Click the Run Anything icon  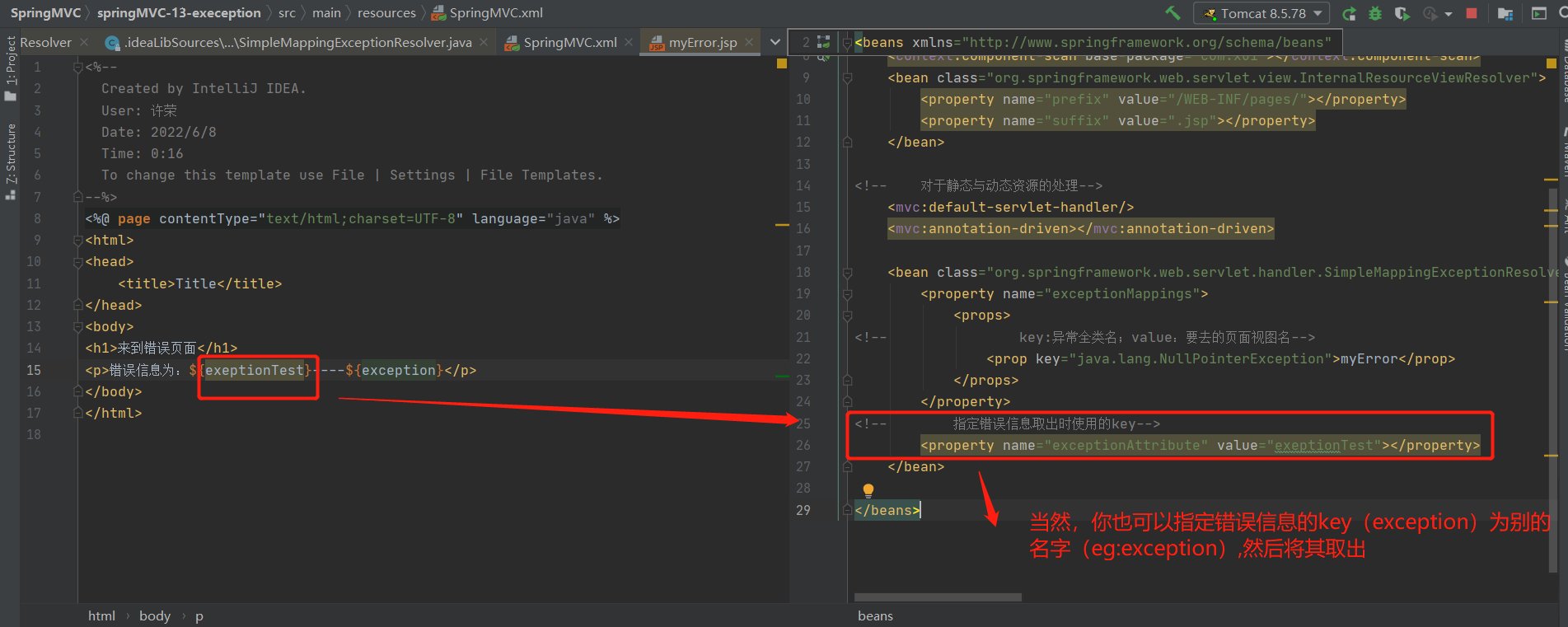point(1538,13)
